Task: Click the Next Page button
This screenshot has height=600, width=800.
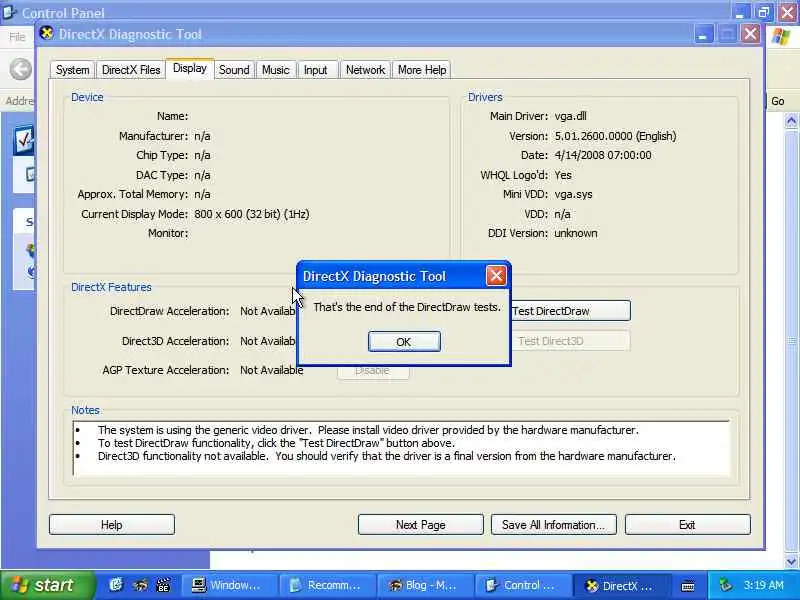Action: (x=420, y=524)
